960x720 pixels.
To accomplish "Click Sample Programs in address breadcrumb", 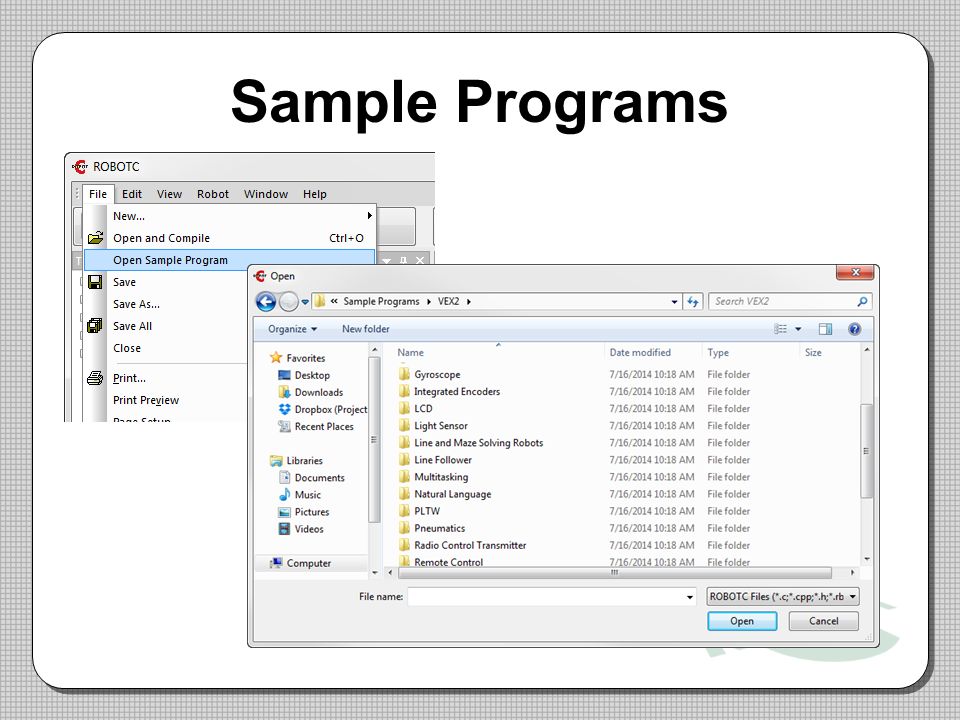I will [381, 301].
